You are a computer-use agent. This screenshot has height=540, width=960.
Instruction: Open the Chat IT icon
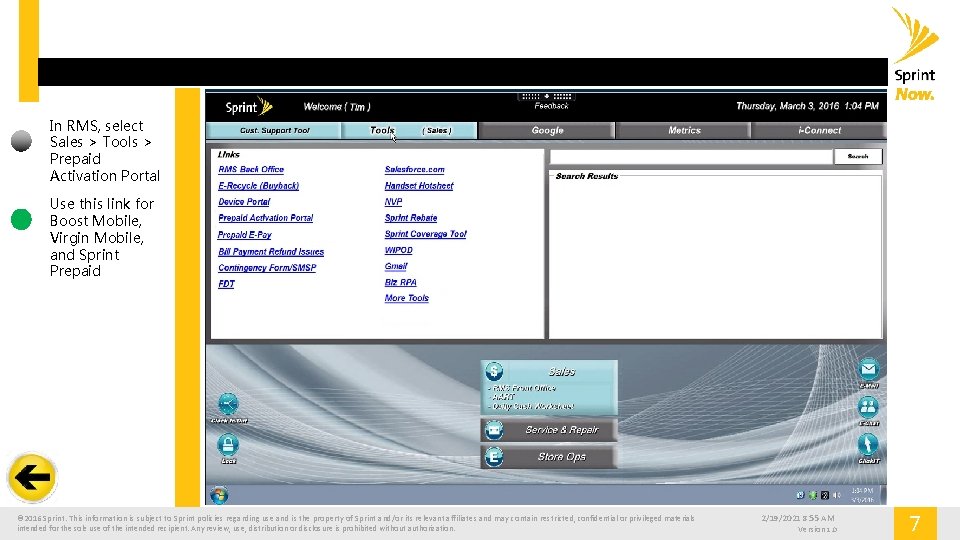(x=868, y=444)
